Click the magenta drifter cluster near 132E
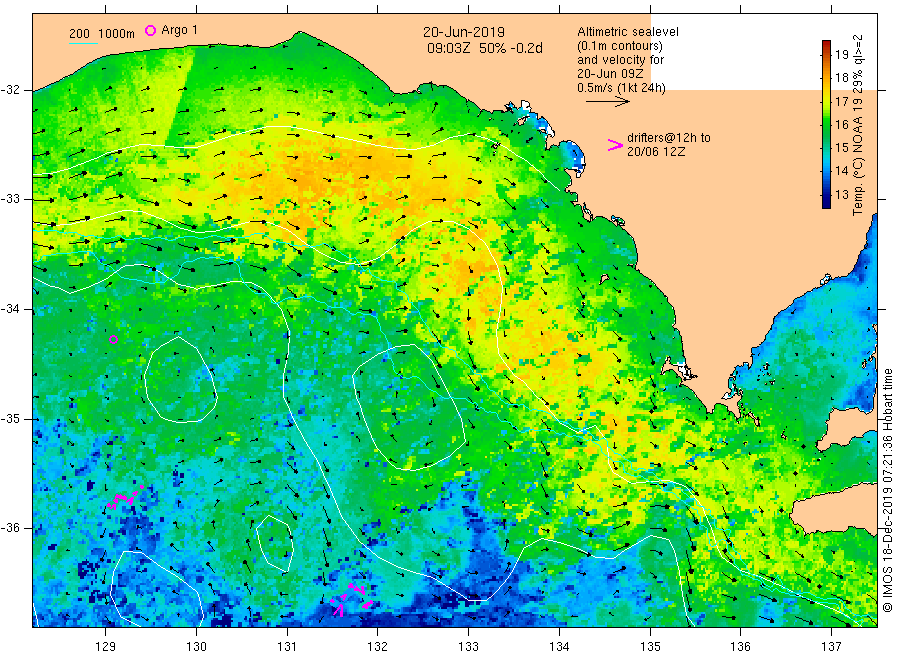The width and height of the screenshot is (900, 660). pyautogui.click(x=352, y=600)
